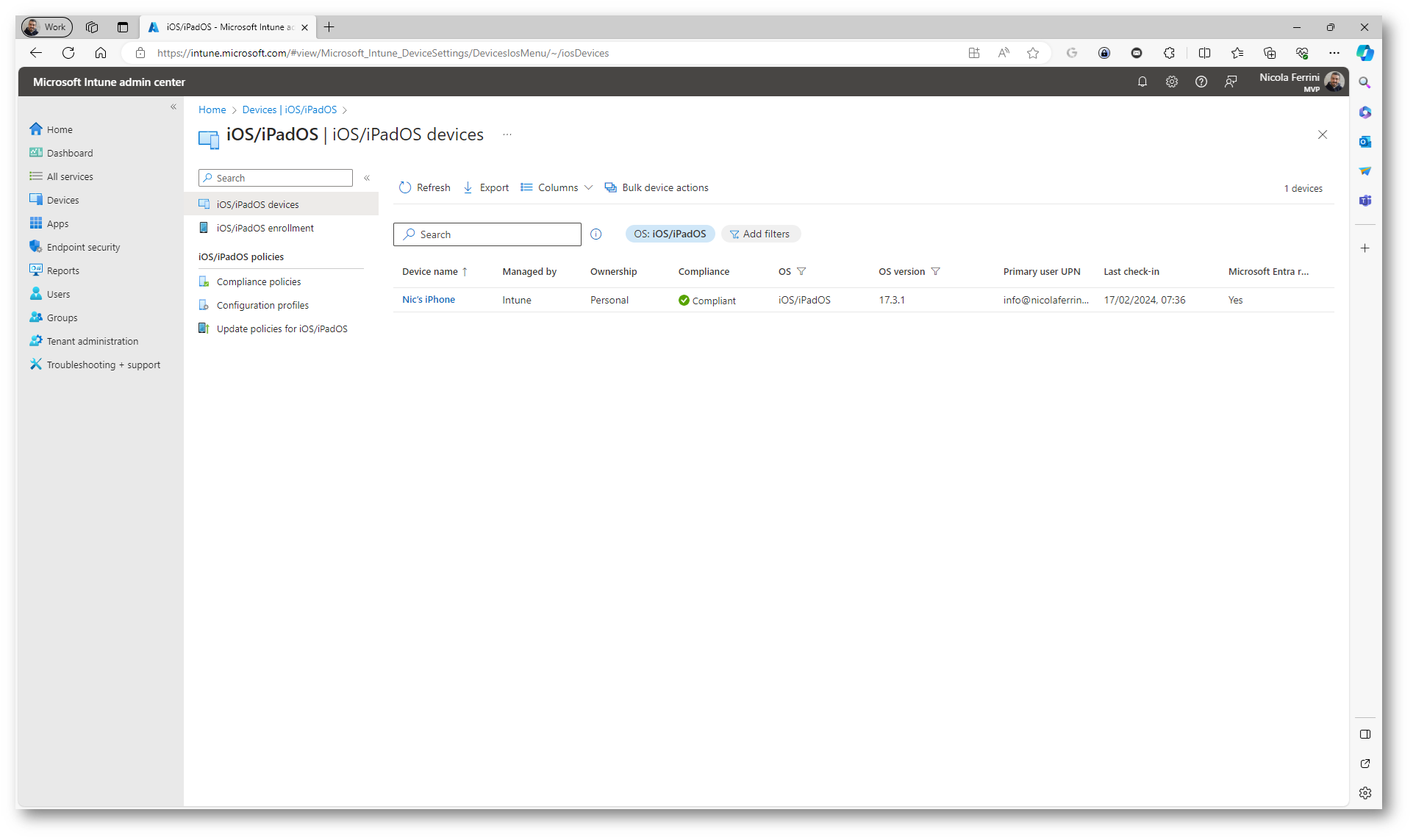The width and height of the screenshot is (1413, 840).
Task: Open Work profile menu
Action: 46,27
